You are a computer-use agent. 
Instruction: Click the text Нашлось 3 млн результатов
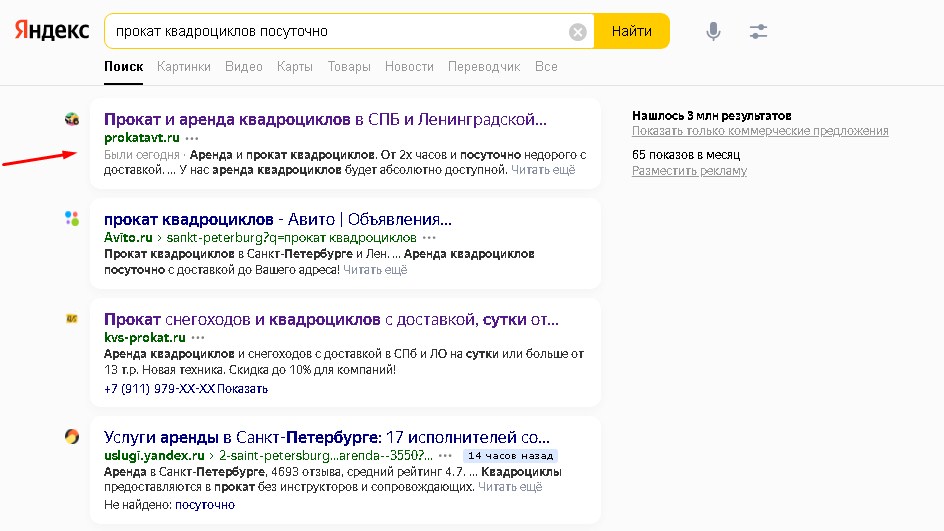pos(712,116)
